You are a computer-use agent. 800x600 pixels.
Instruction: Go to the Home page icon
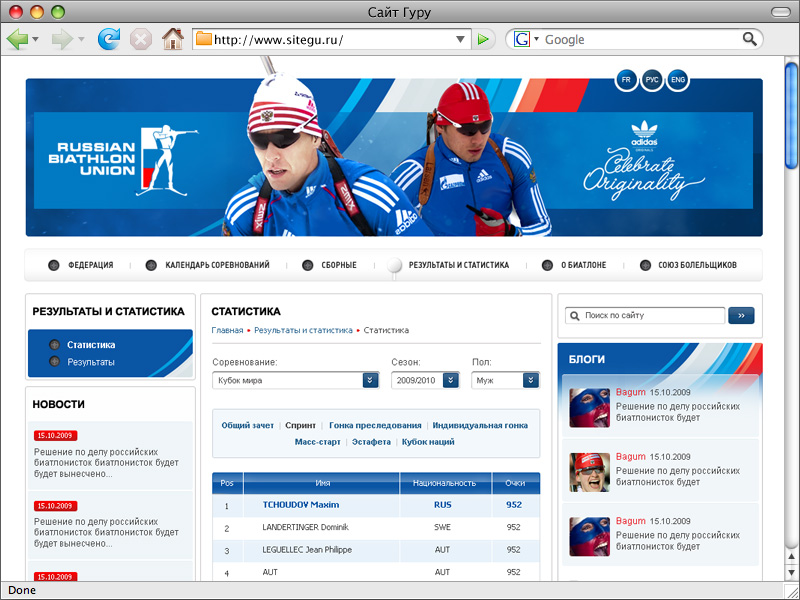click(172, 39)
